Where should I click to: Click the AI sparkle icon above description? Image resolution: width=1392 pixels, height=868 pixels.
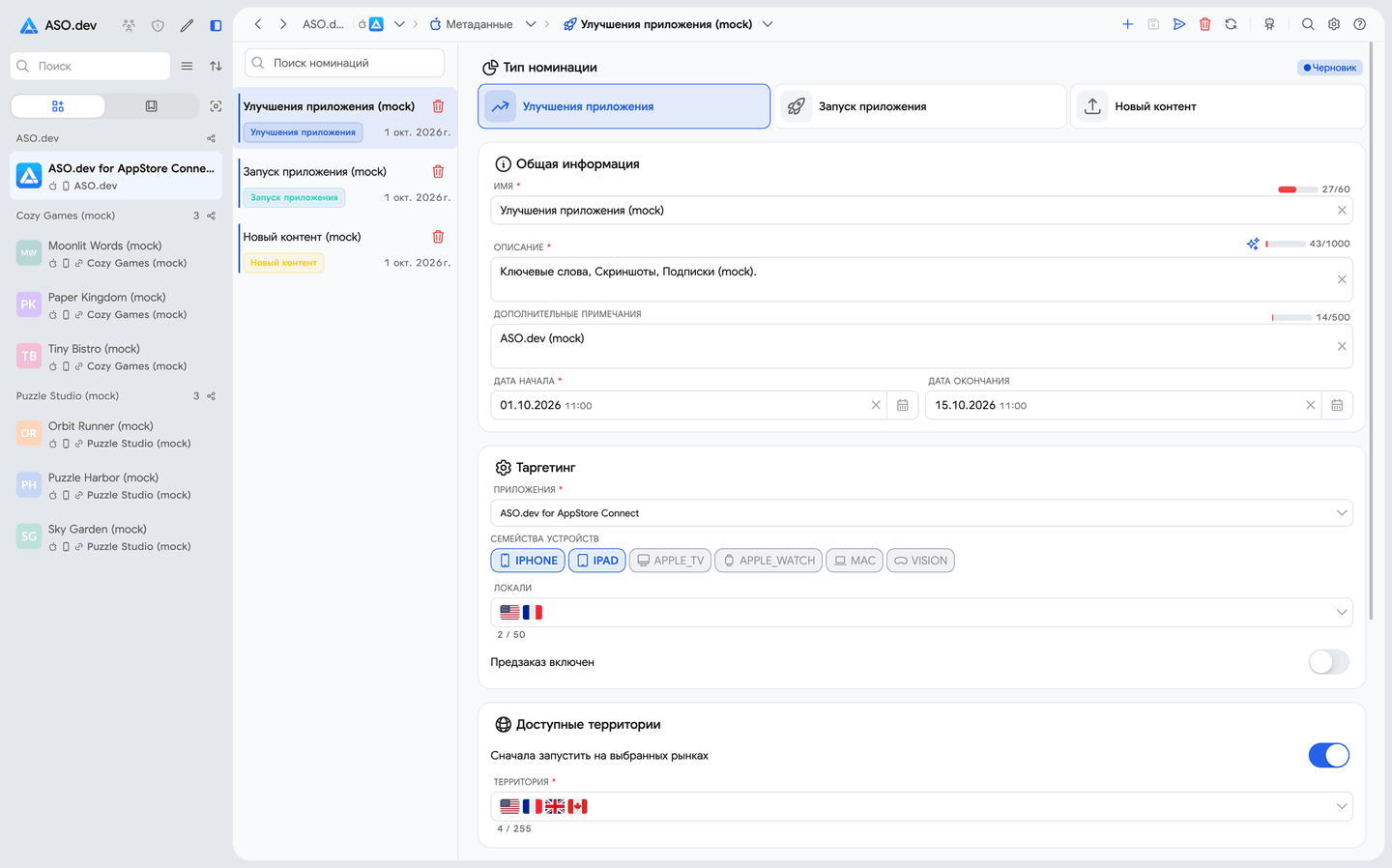point(1253,244)
